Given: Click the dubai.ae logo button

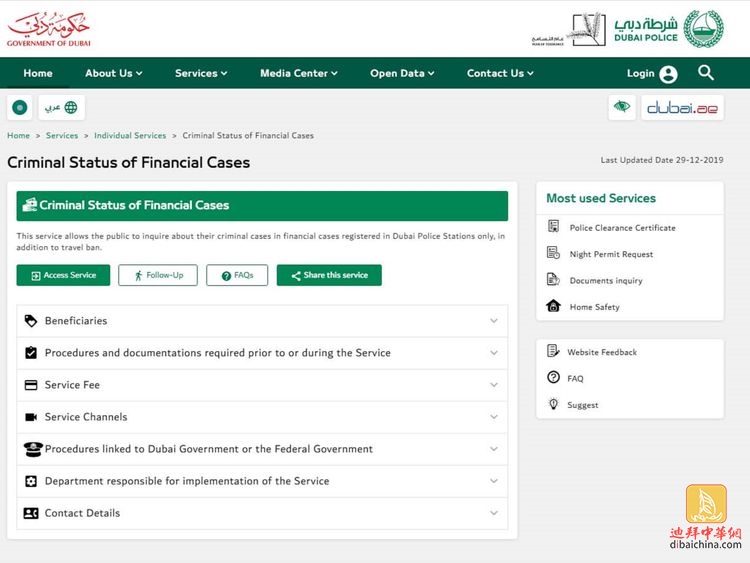Looking at the screenshot, I should coord(683,107).
